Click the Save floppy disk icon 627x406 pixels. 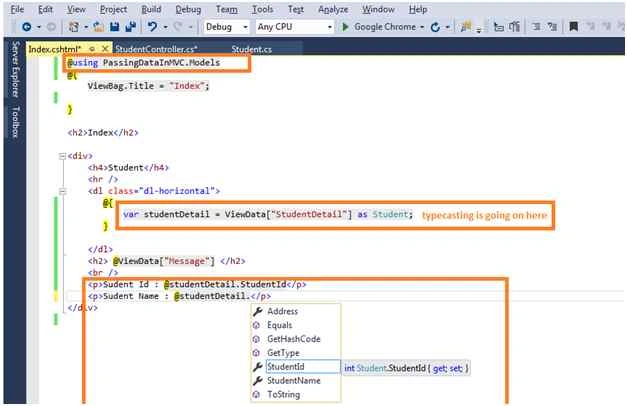point(114,27)
